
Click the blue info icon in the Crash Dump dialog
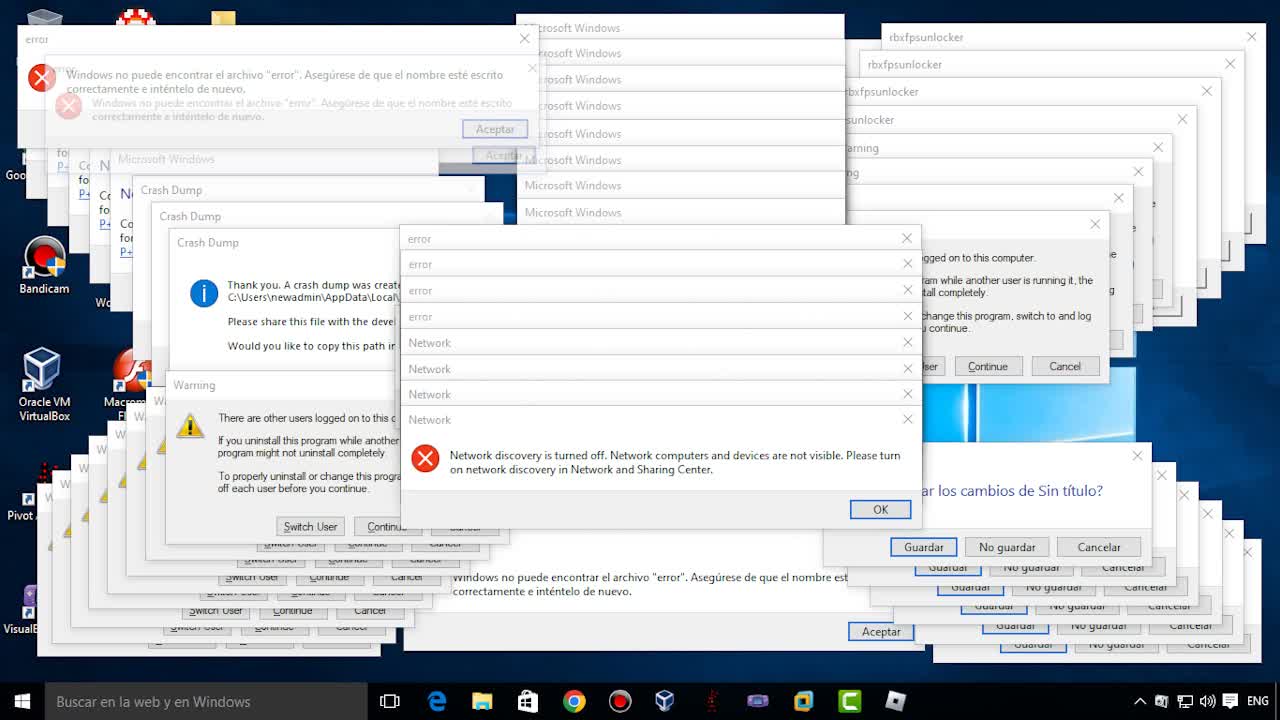click(x=204, y=293)
